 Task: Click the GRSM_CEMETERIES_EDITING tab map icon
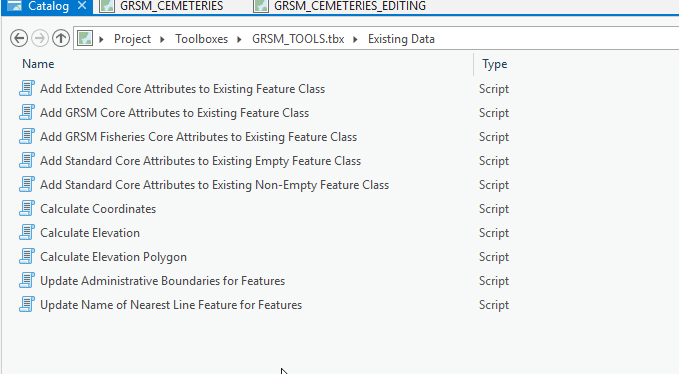tap(261, 6)
